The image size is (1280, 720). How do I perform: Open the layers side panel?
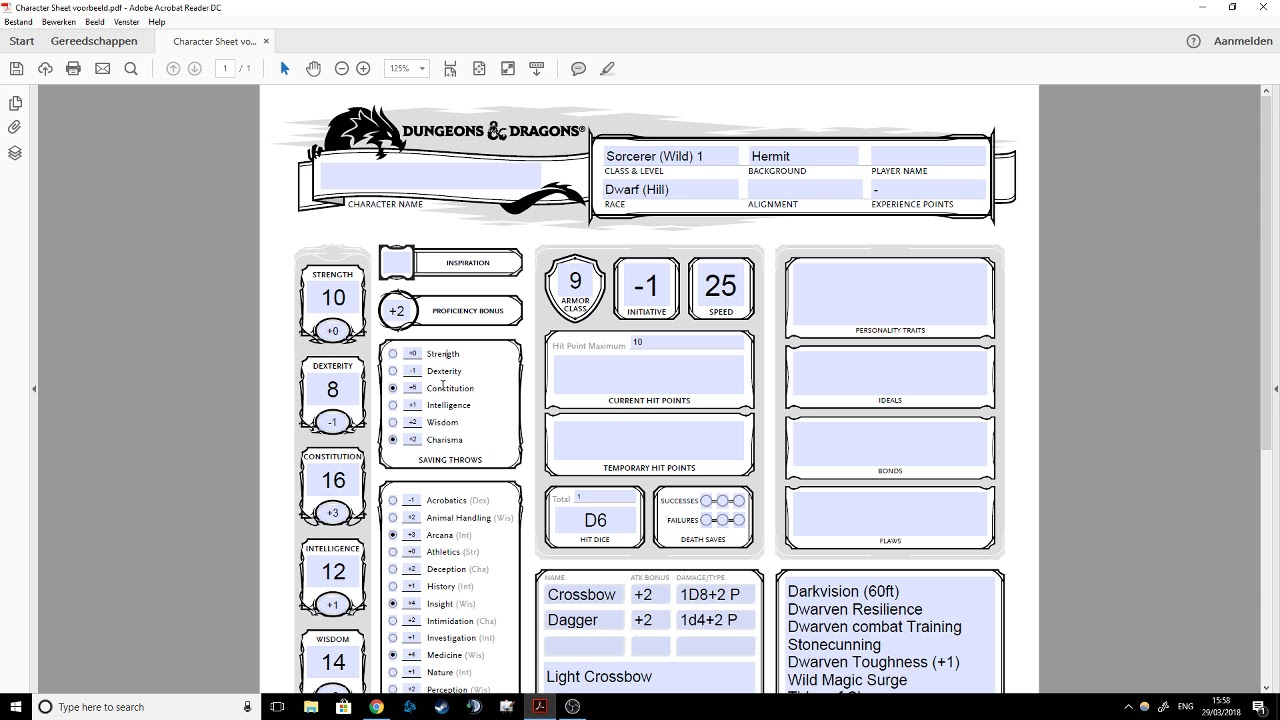pos(15,153)
